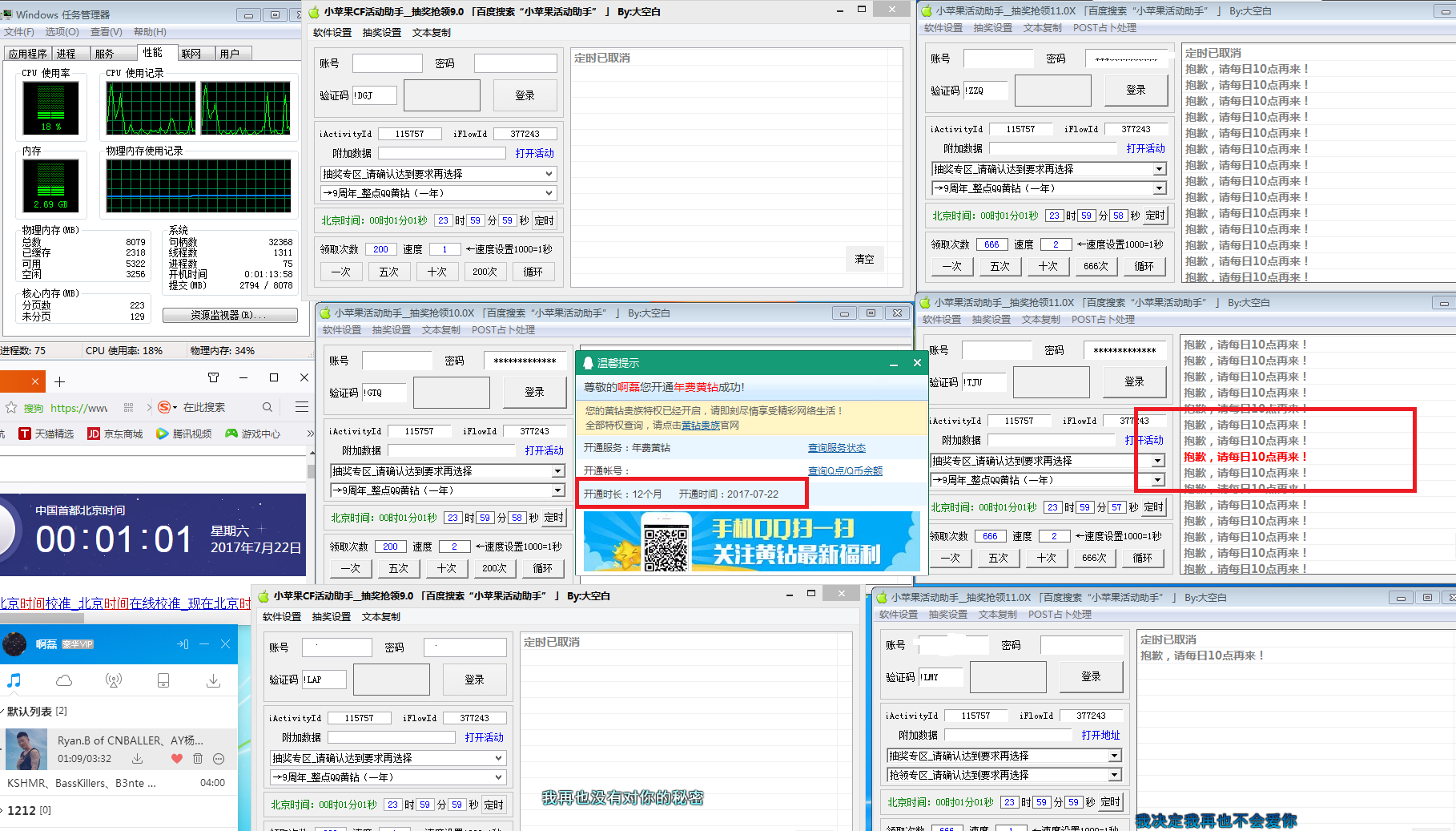Open the downloads tab in the music player
Screen dimensions: 1456x831
click(x=213, y=680)
